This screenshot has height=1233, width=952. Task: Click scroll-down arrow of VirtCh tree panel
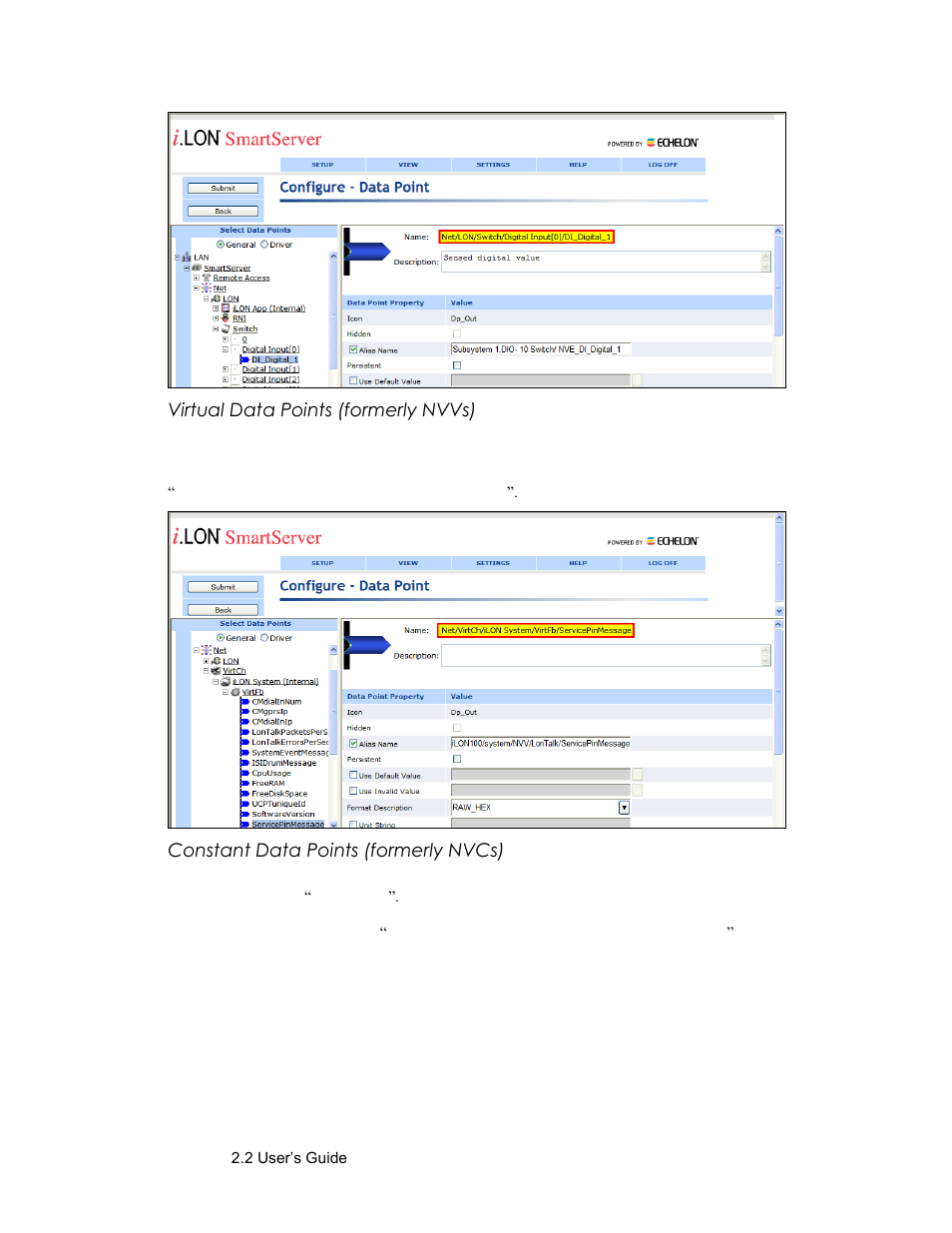(x=333, y=825)
